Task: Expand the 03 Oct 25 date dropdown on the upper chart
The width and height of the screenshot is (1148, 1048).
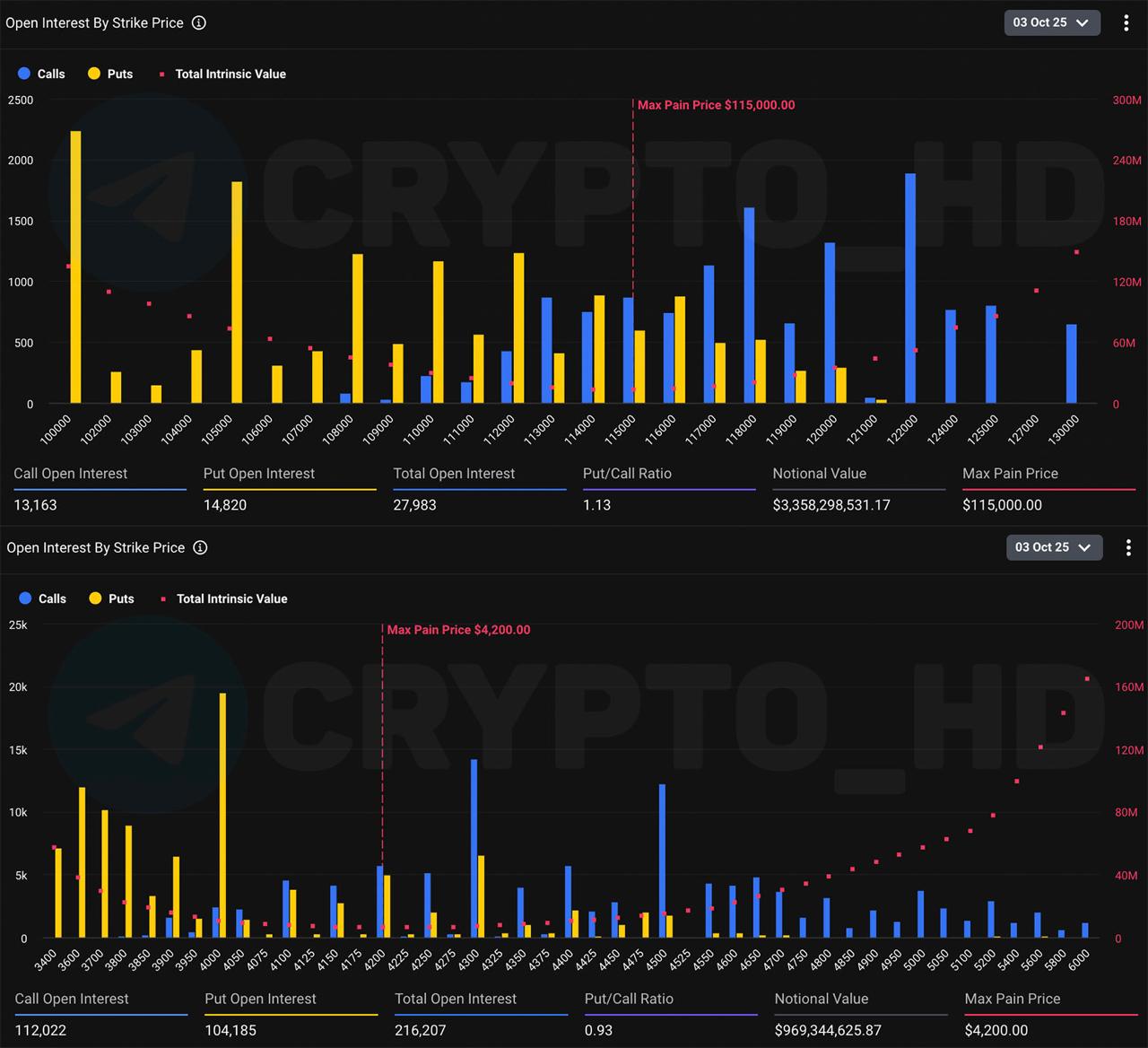Action: [x=1051, y=23]
